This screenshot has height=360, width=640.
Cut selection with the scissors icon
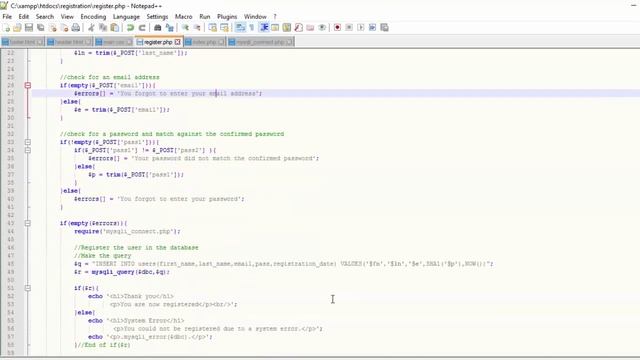(91, 28)
